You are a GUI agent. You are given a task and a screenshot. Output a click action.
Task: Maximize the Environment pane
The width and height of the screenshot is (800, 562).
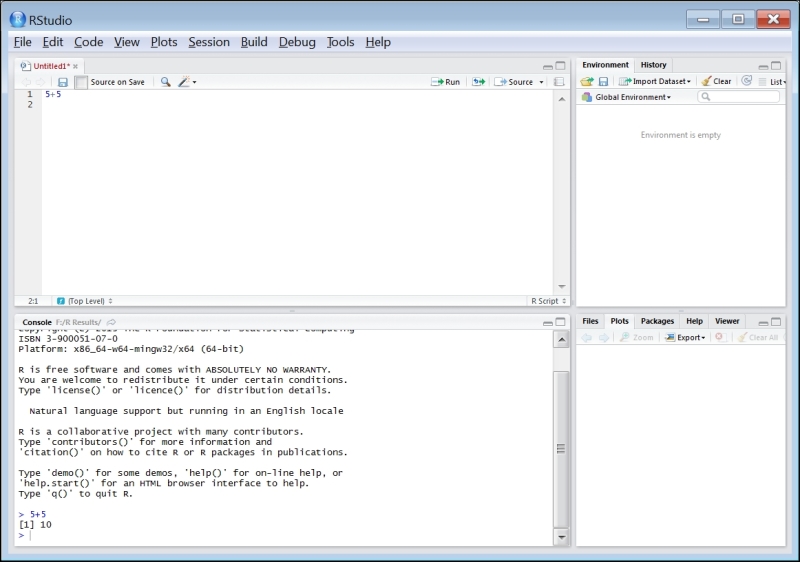pyautogui.click(x=776, y=66)
